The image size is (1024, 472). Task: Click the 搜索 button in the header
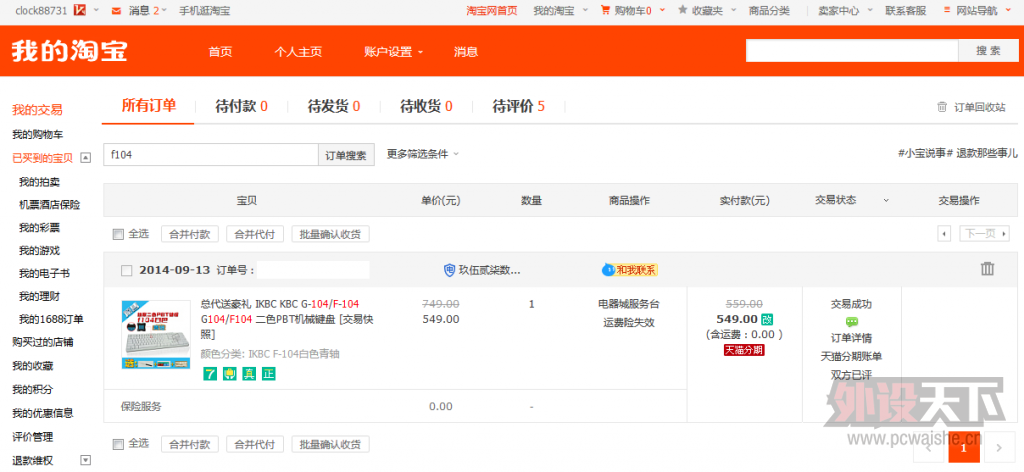pyautogui.click(x=989, y=51)
